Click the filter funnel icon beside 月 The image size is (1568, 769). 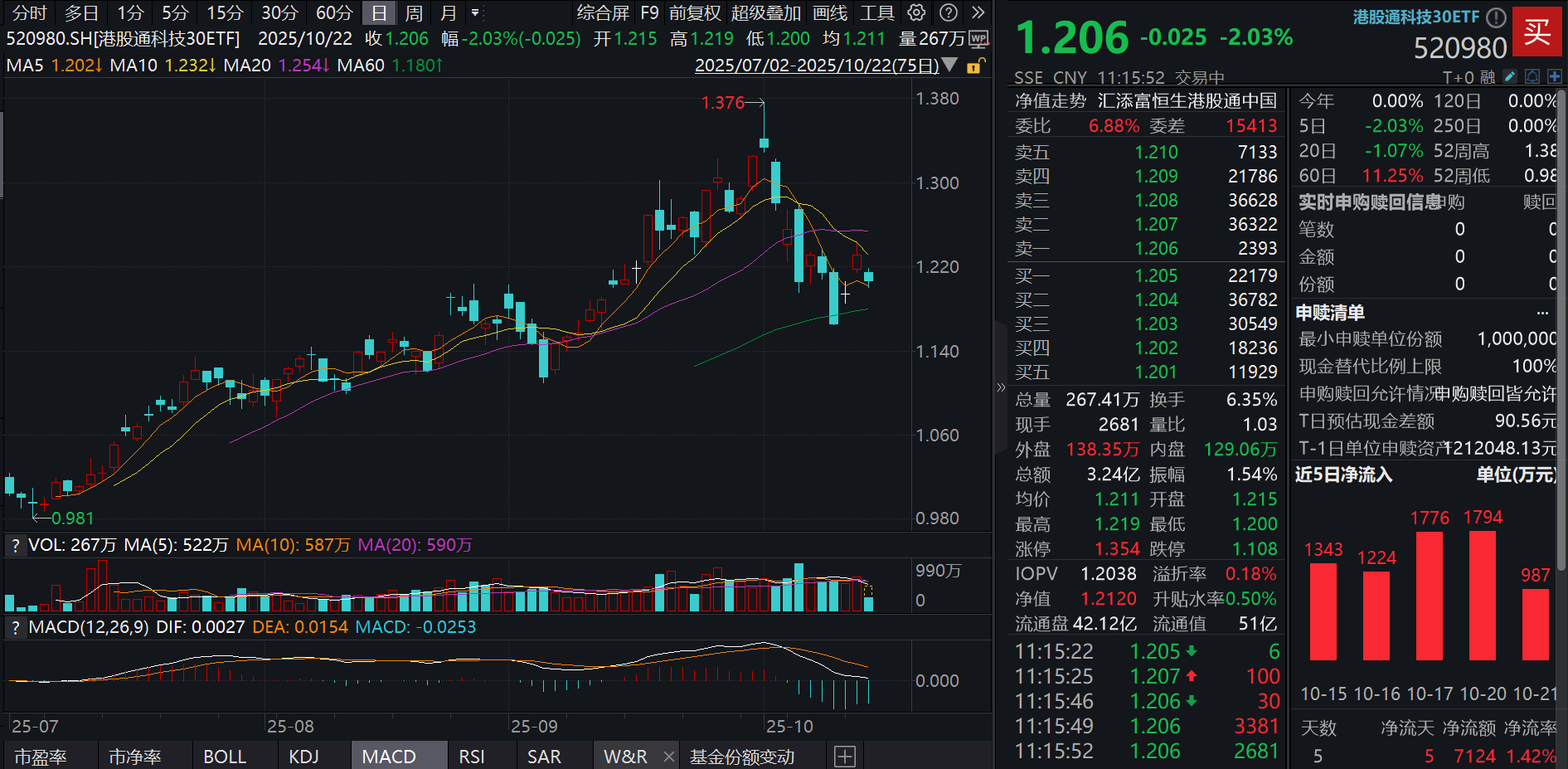click(x=475, y=13)
